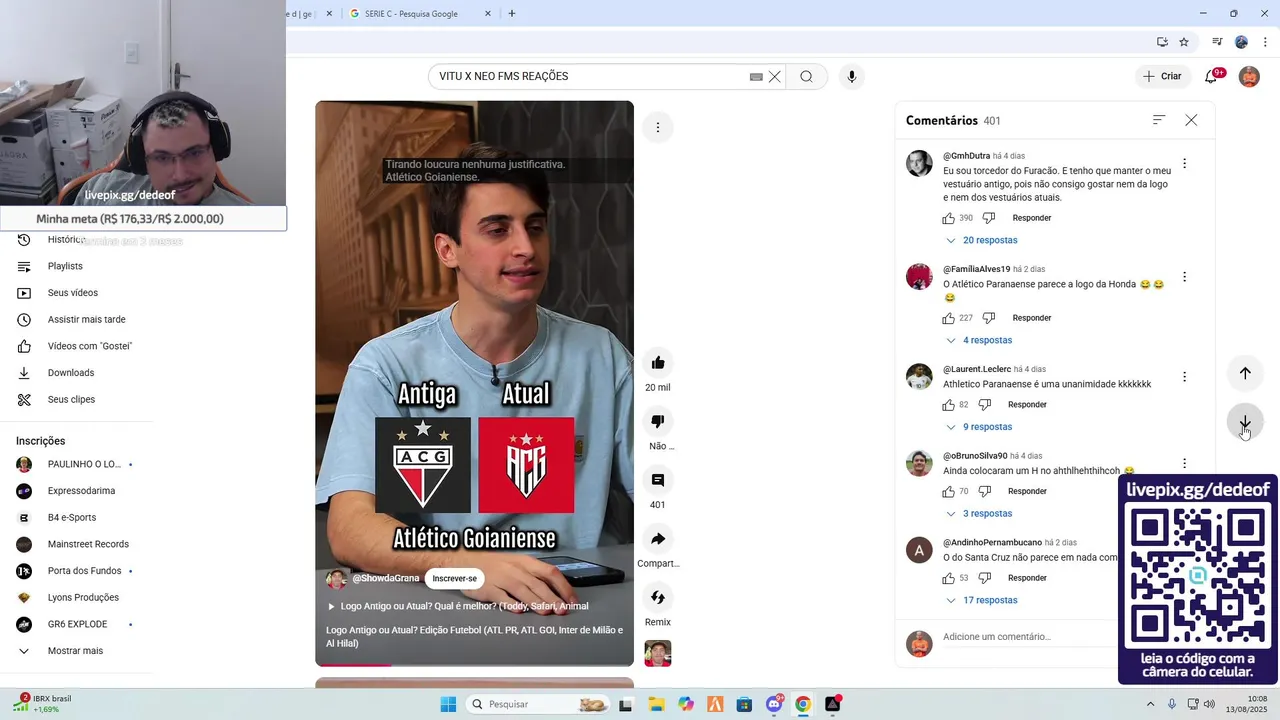
Task: Click Short's red progress bar
Action: [x=354, y=665]
